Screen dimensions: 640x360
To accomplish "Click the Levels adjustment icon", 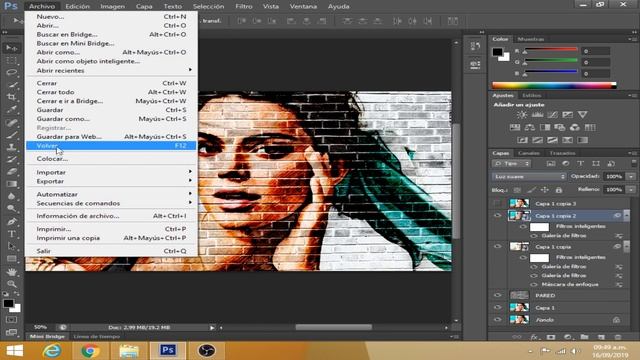I will (537, 115).
